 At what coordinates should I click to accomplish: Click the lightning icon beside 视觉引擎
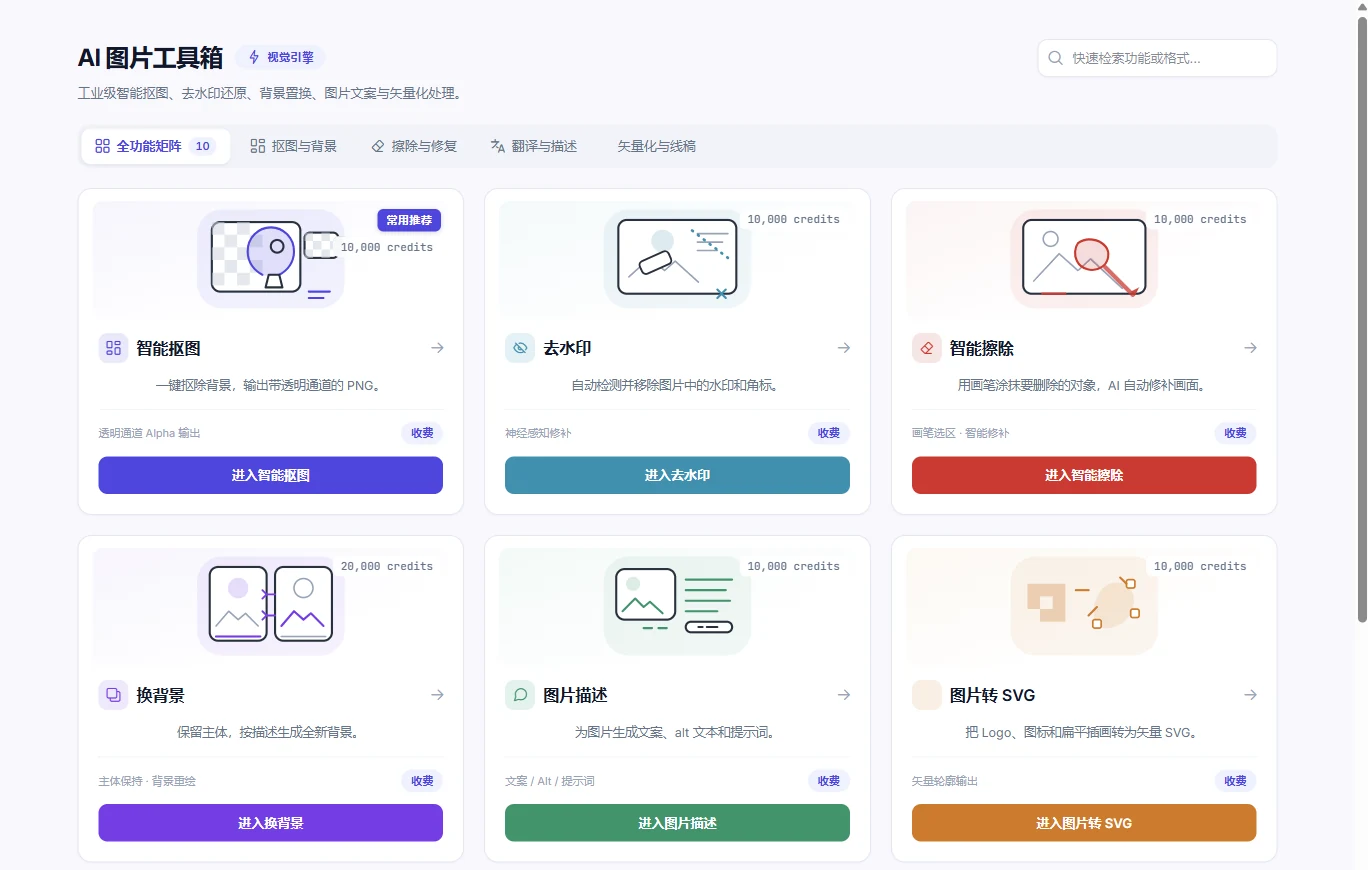[254, 57]
